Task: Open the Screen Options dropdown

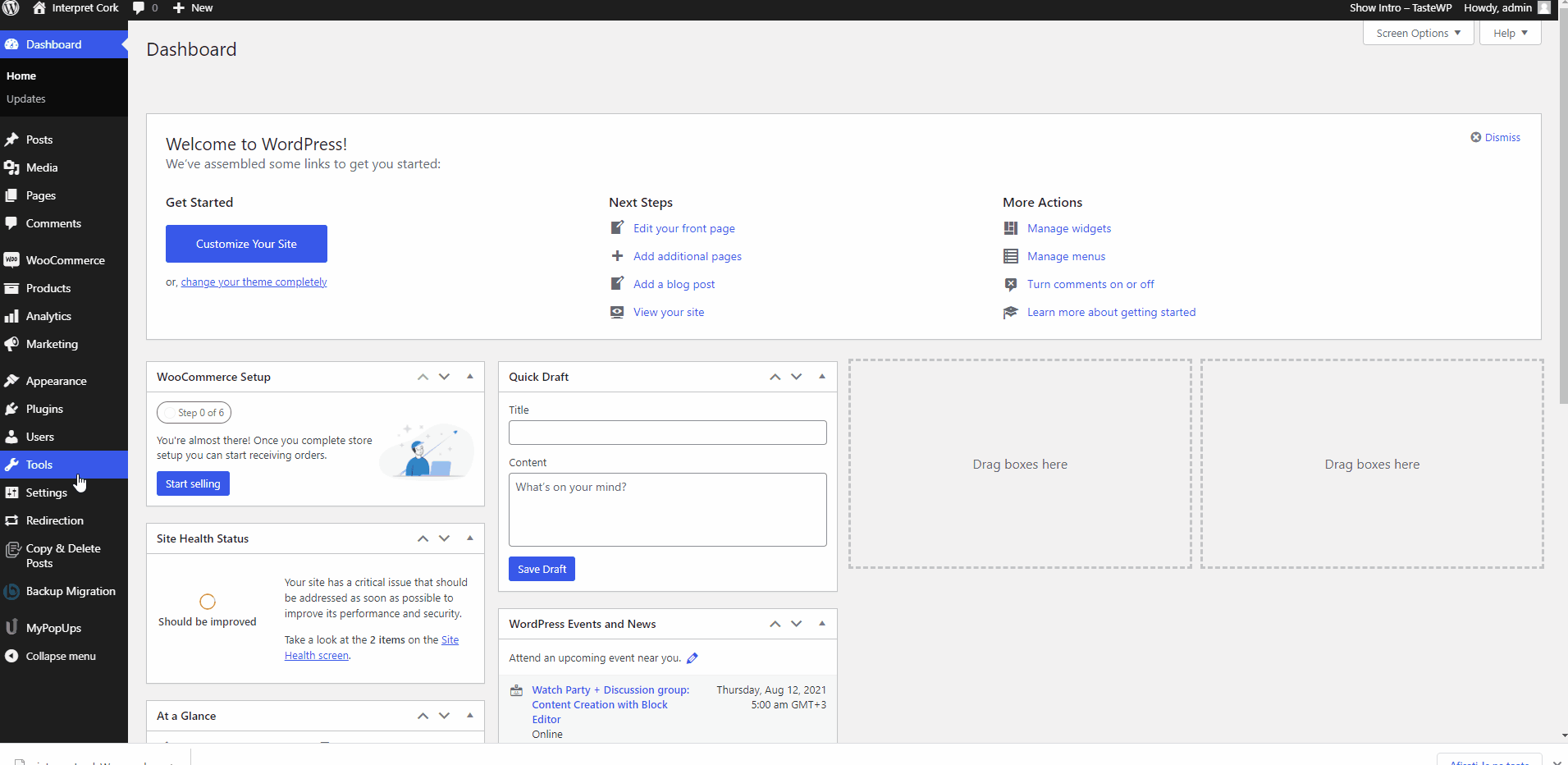Action: 1417,33
